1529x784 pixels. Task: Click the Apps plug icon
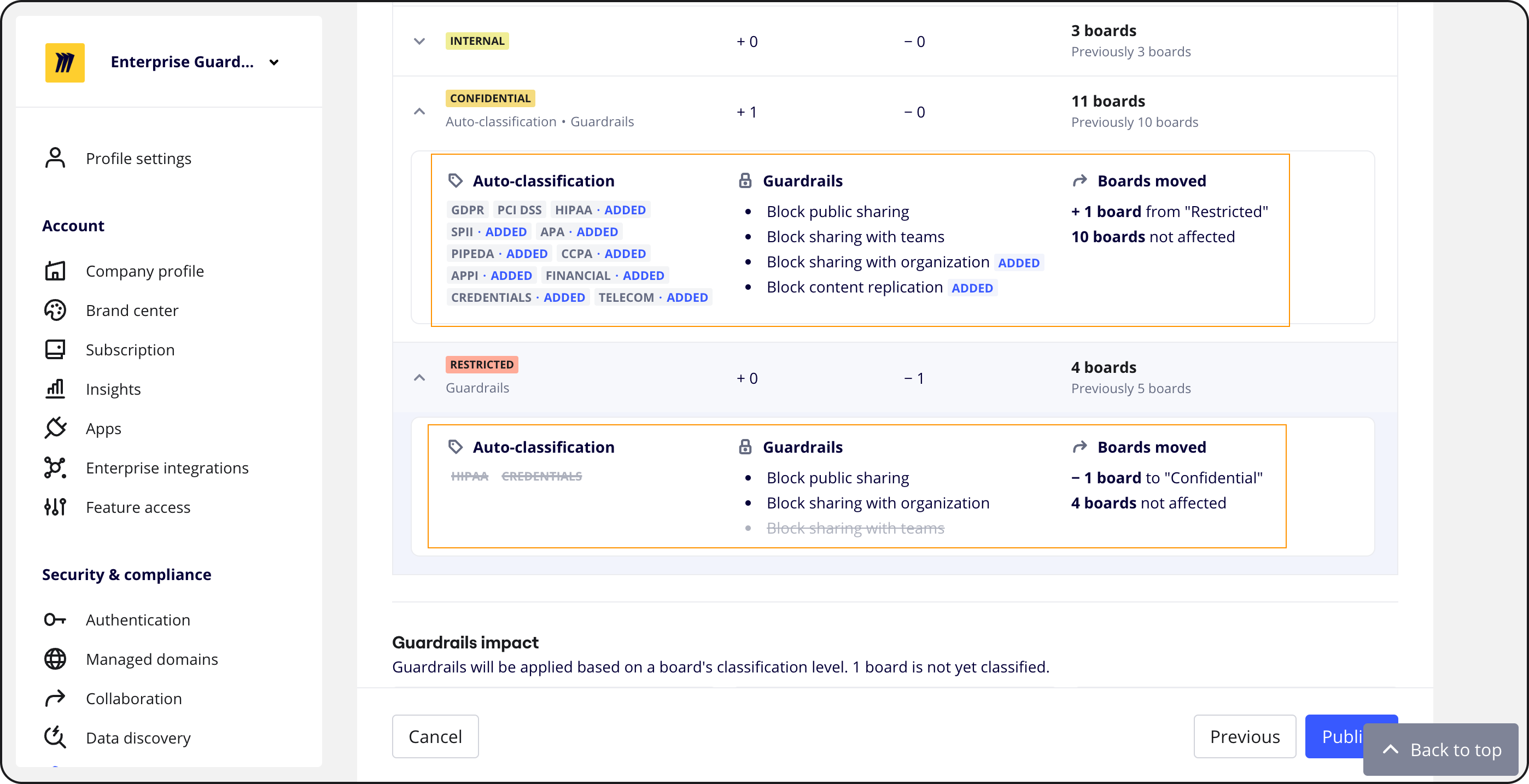coord(55,428)
